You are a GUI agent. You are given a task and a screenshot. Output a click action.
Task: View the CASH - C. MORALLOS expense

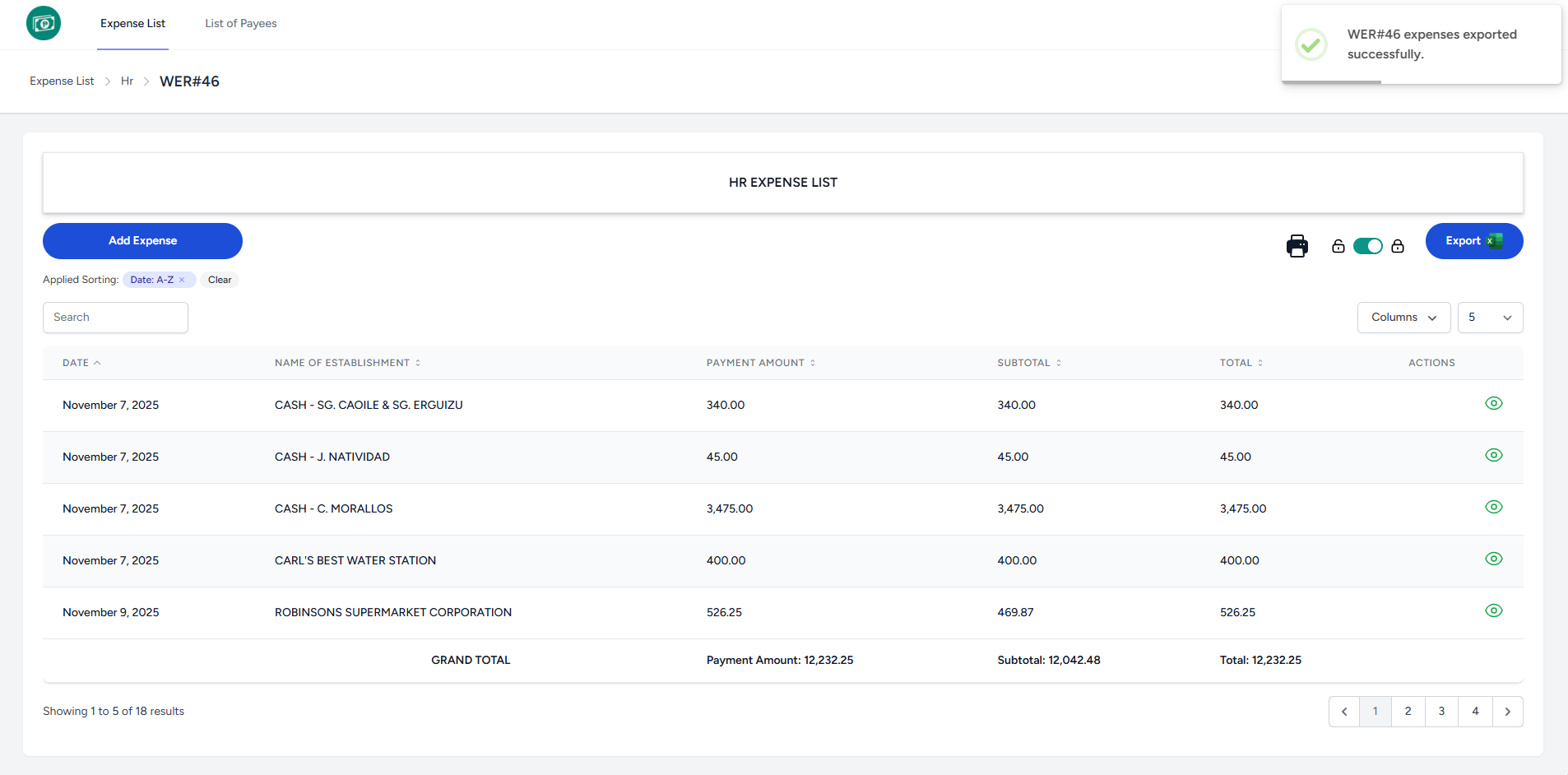pos(1494,507)
